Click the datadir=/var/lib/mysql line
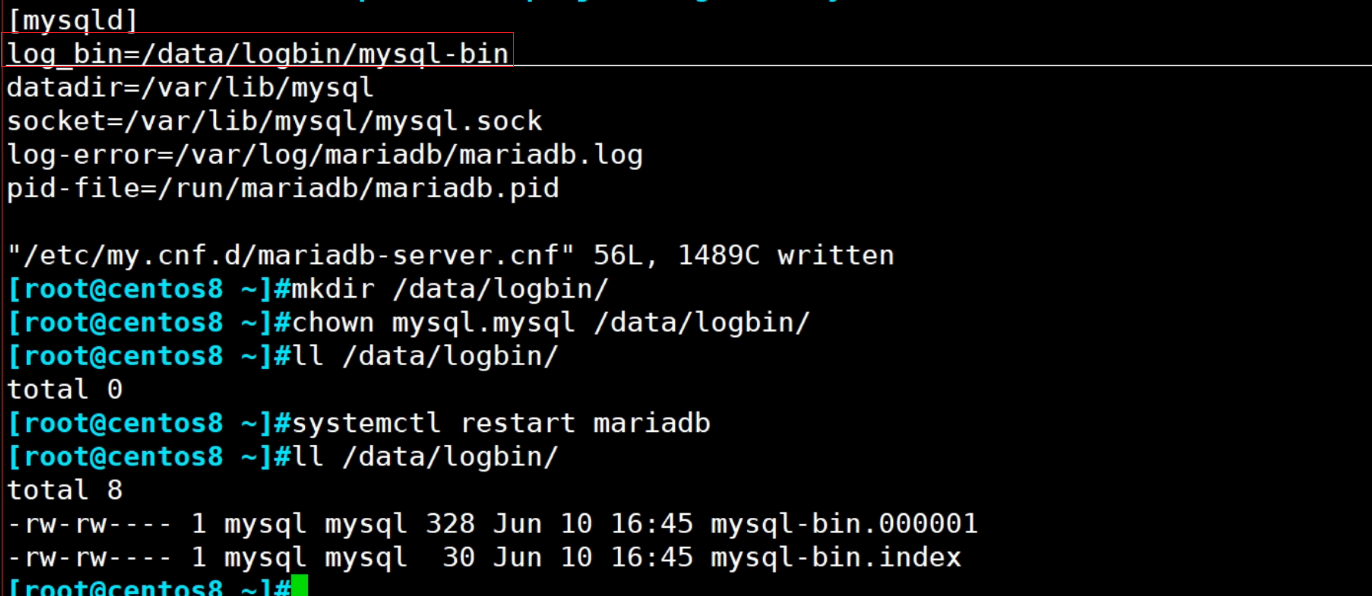Screen dimensions: 1372x596 (190, 88)
